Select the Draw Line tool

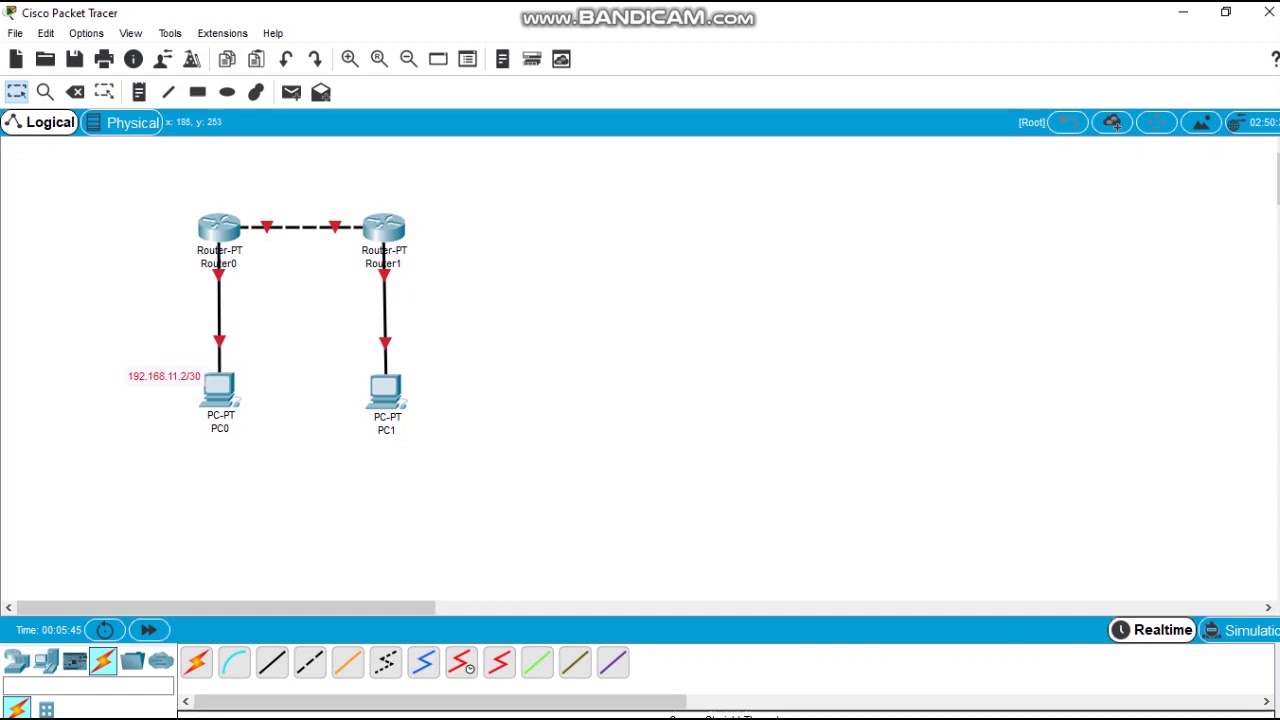168,92
